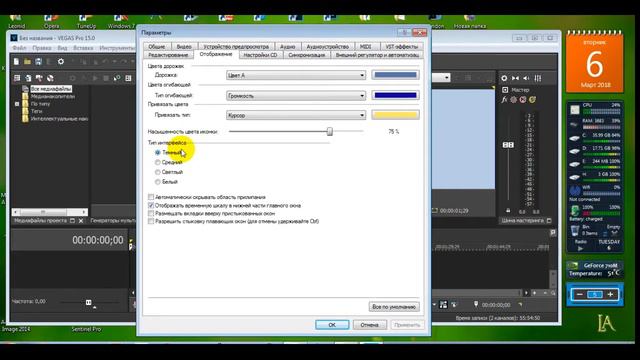This screenshot has height=360, width=640.
Task: Click the downmix output icon in Master bus
Action: (x=515, y=78)
